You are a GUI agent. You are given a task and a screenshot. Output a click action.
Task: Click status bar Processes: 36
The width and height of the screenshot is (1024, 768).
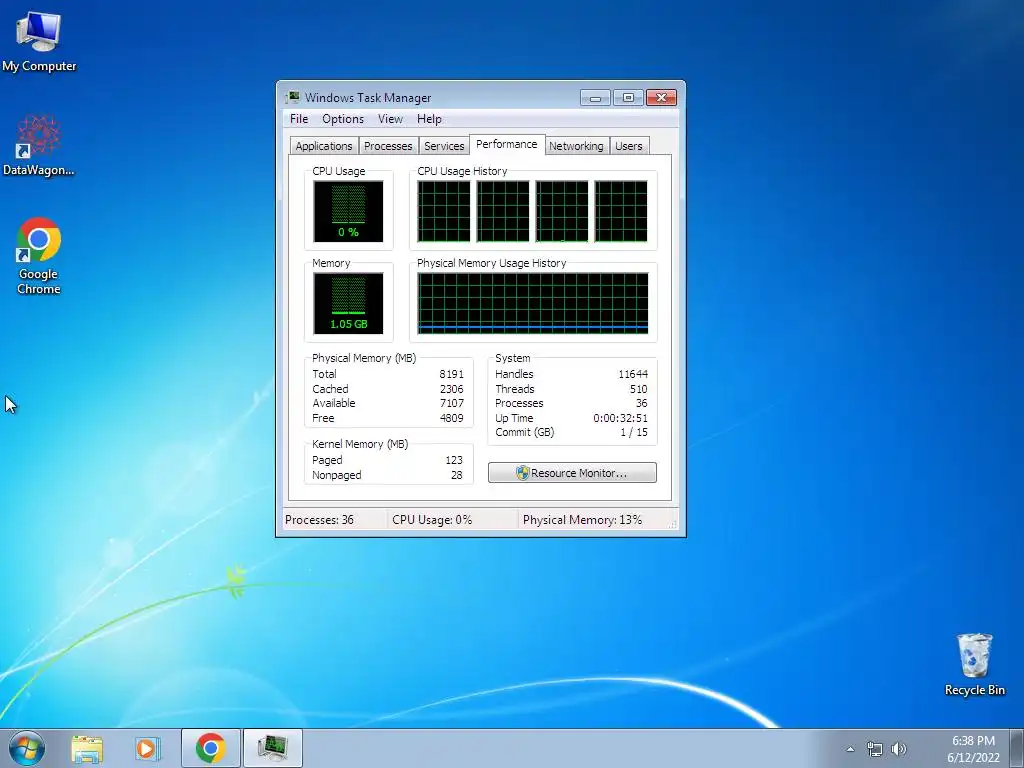319,520
